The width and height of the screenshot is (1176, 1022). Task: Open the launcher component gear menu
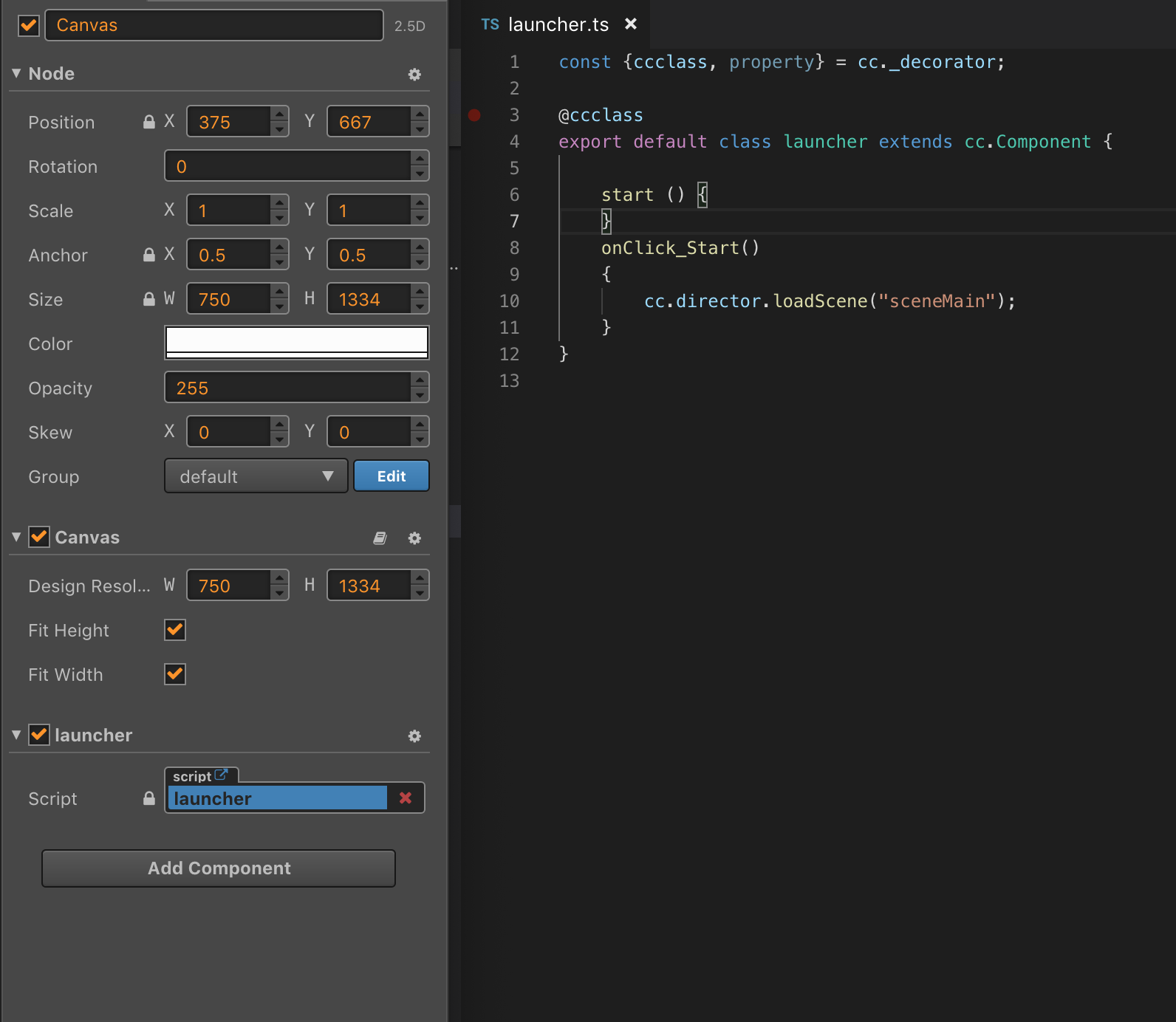click(x=414, y=736)
